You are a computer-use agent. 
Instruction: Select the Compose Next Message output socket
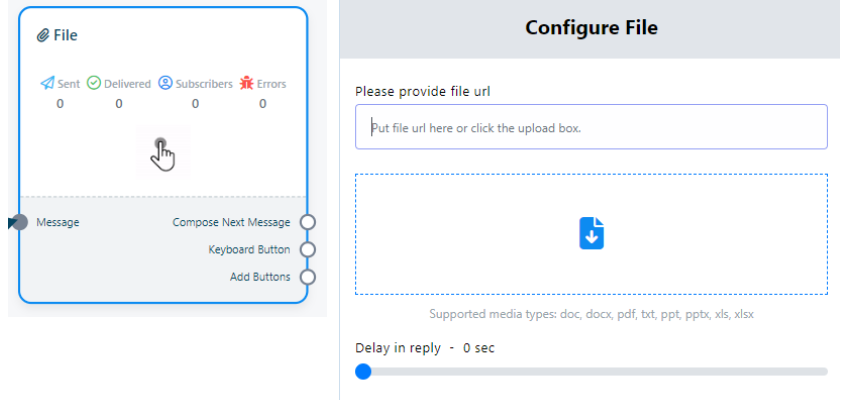click(308, 222)
